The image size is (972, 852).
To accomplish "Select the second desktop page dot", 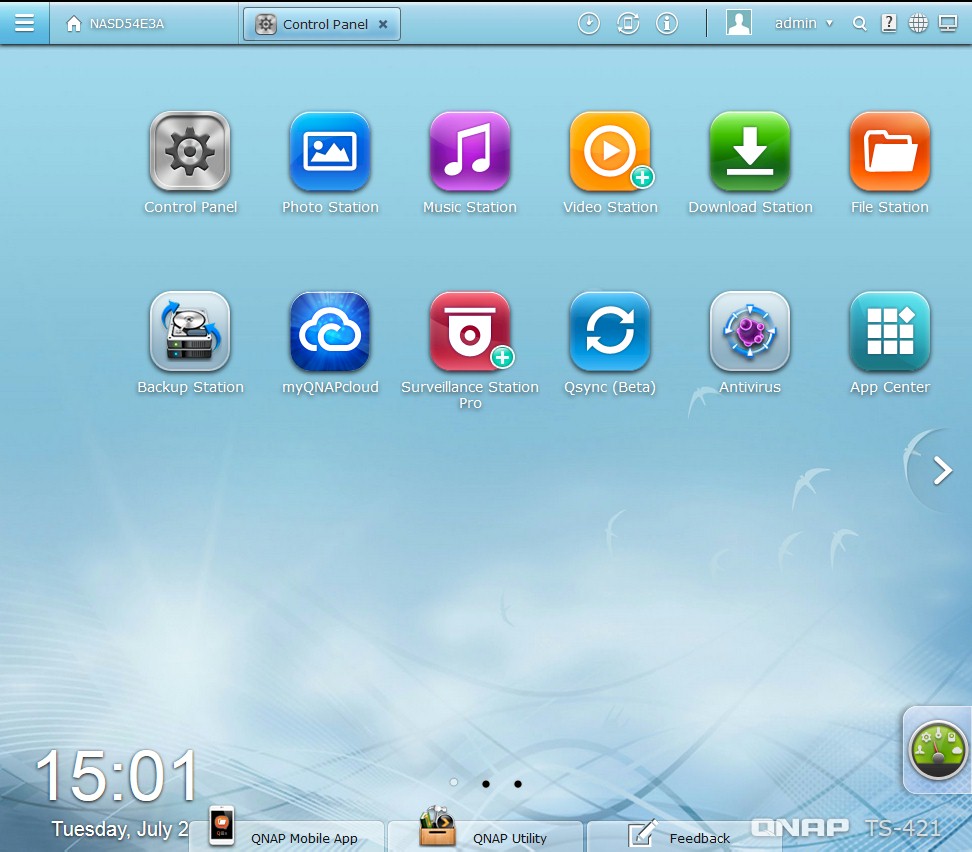I will (x=486, y=784).
